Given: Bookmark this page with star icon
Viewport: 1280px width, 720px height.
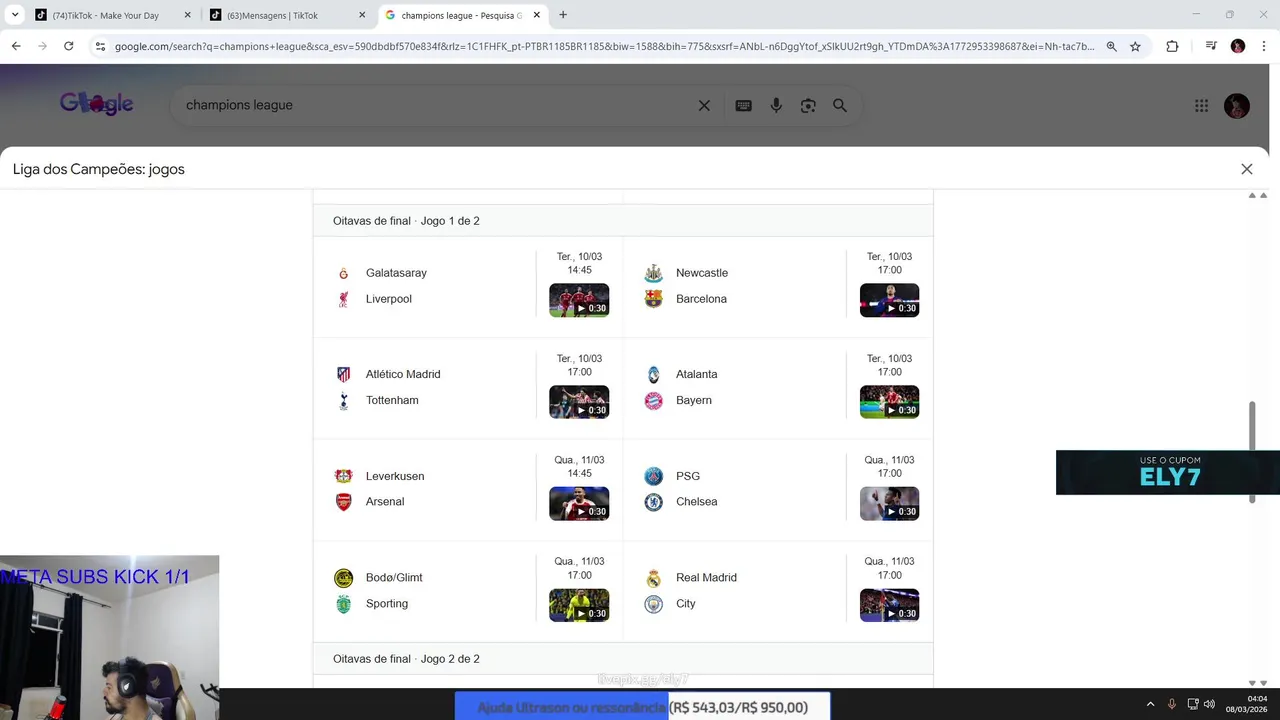Looking at the screenshot, I should [1135, 46].
